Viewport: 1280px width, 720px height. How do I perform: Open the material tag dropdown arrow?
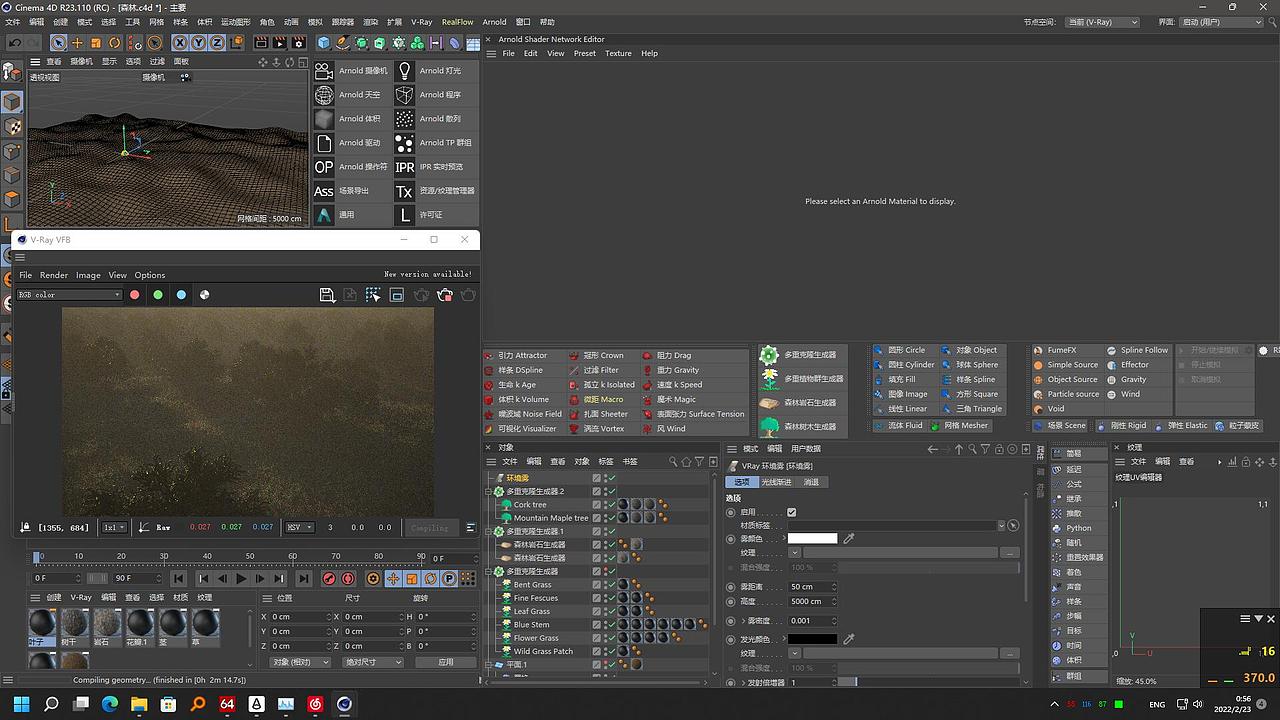click(x=1001, y=525)
